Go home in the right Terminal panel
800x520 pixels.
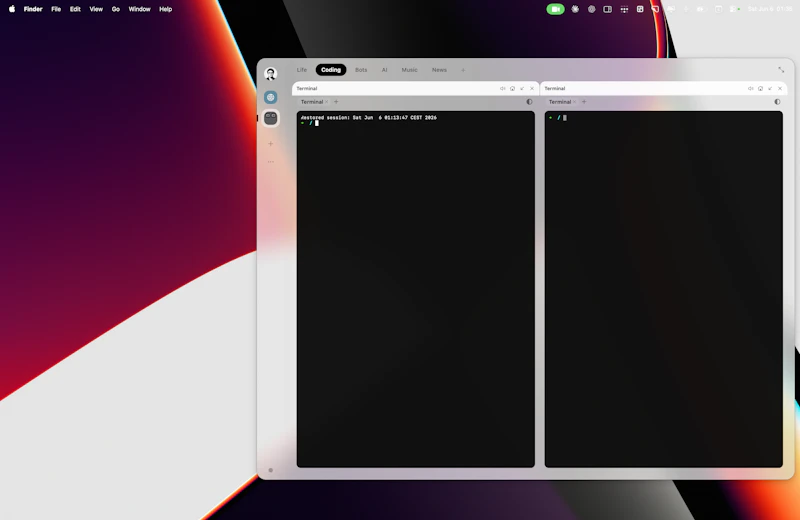click(x=760, y=88)
